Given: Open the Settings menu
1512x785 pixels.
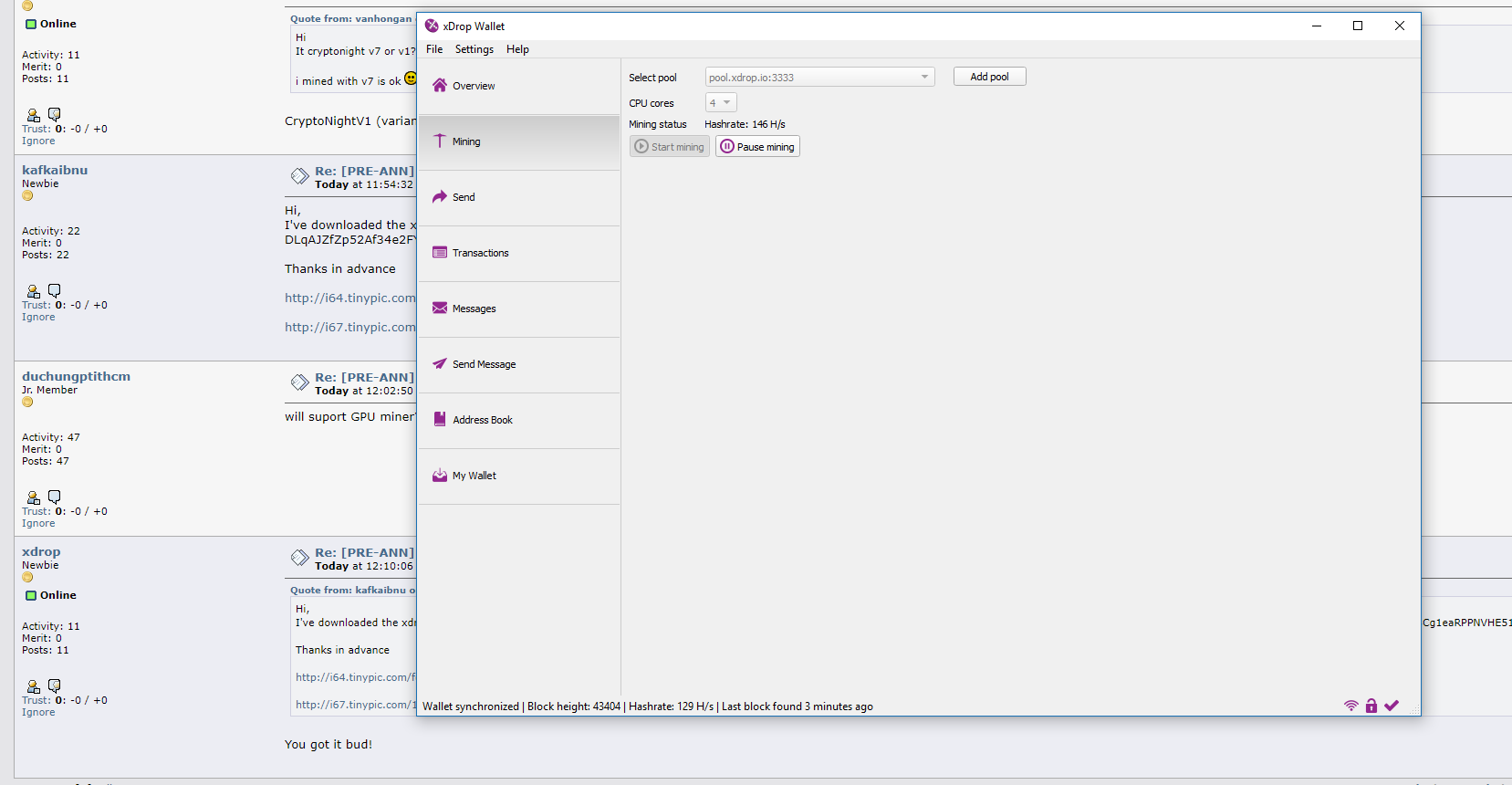Looking at the screenshot, I should (x=474, y=49).
